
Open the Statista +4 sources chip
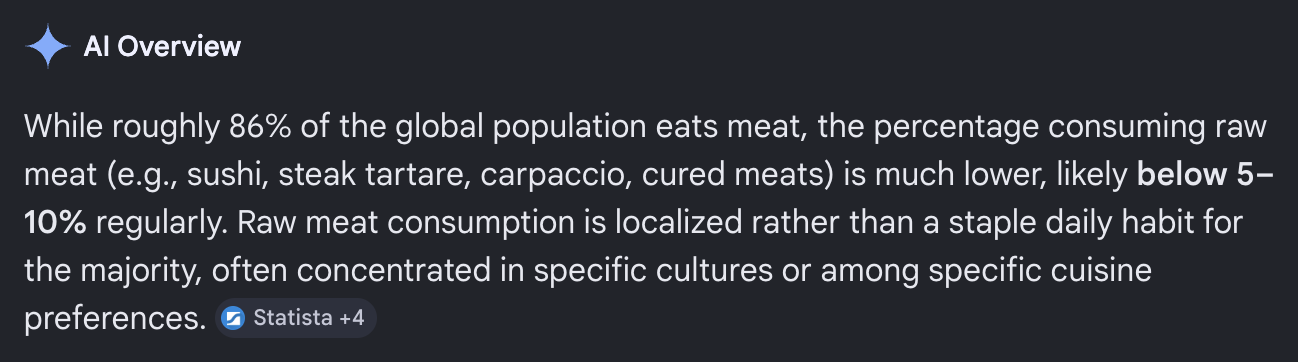pos(295,319)
